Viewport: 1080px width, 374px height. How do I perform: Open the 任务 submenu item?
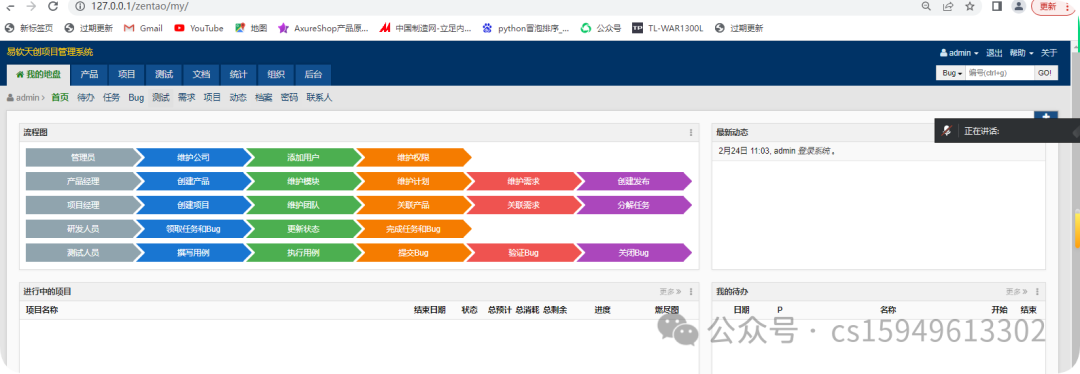[111, 98]
